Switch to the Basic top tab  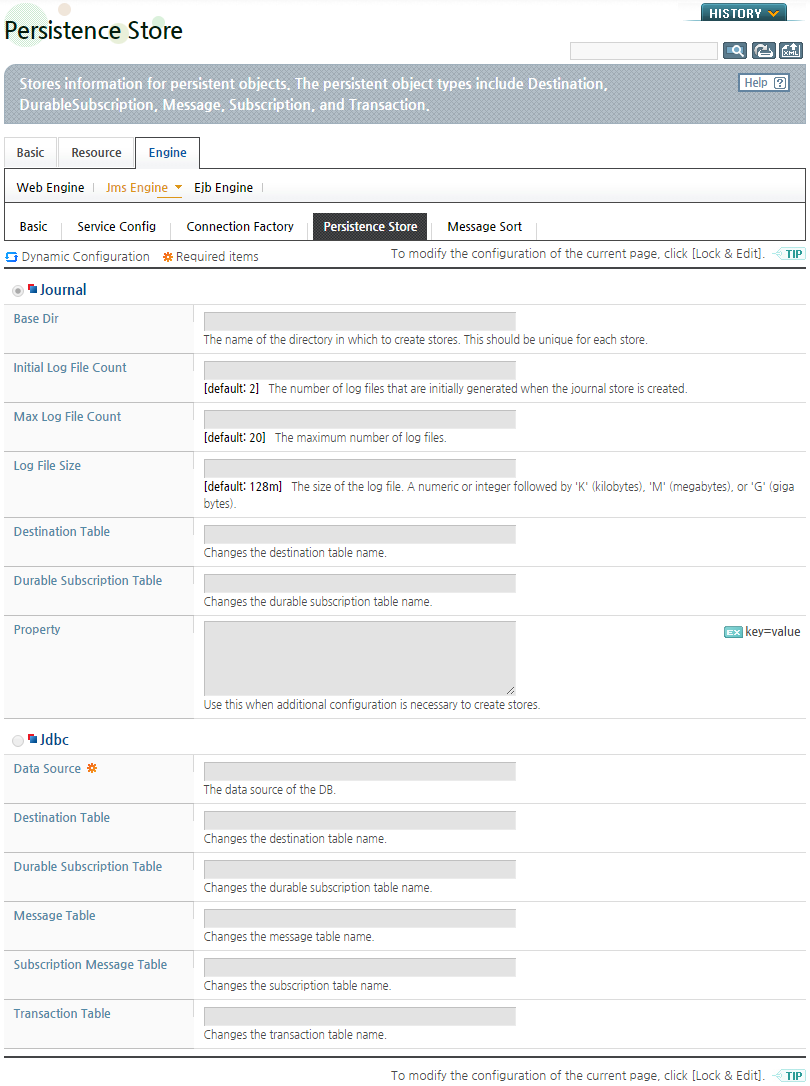30,153
